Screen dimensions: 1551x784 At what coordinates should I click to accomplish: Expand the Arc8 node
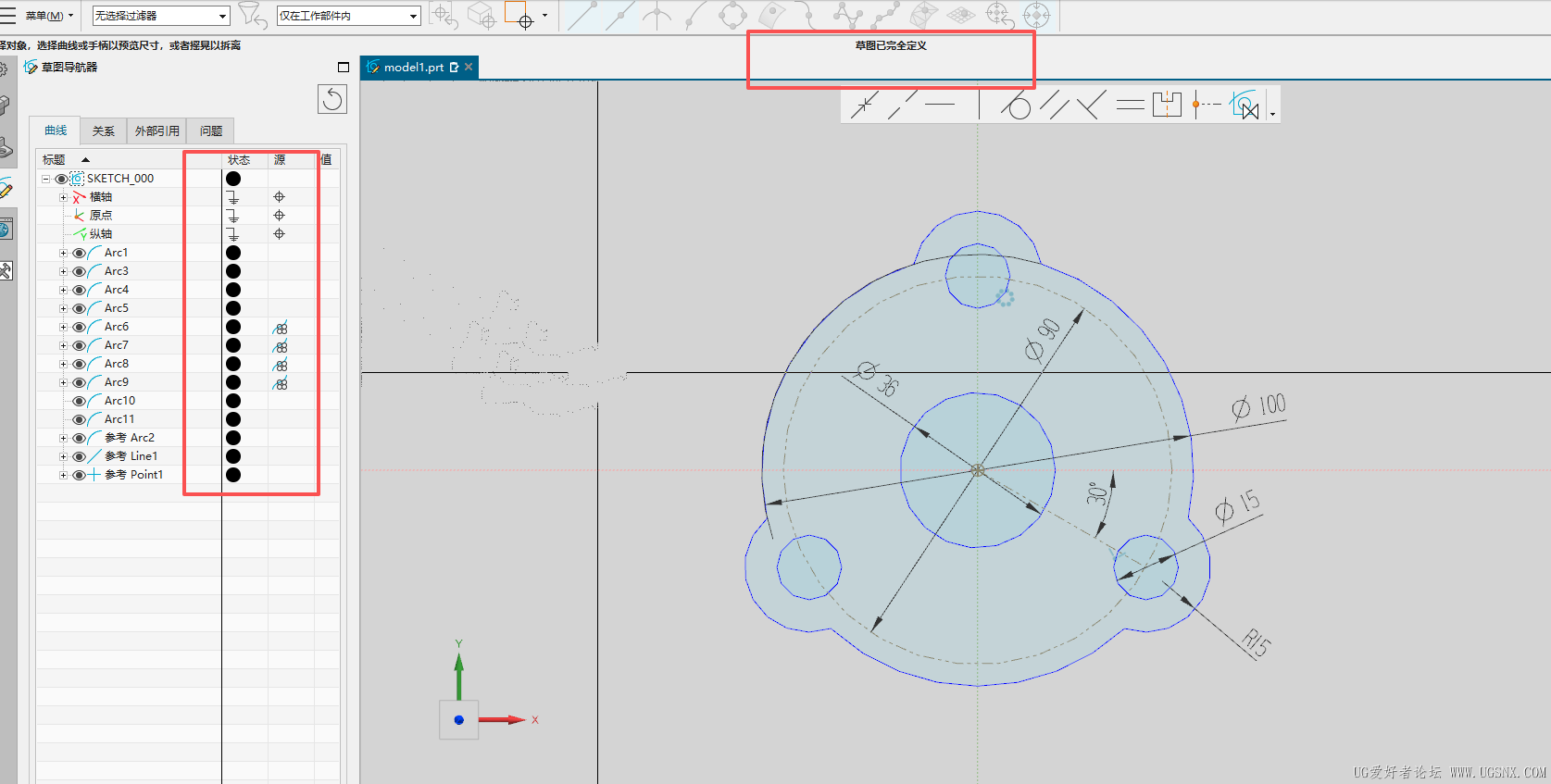click(x=63, y=364)
